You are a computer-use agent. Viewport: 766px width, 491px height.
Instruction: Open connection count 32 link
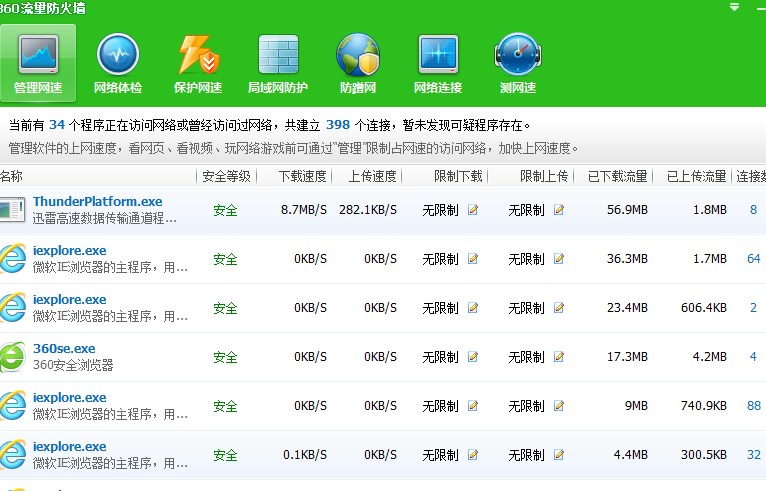(754, 455)
